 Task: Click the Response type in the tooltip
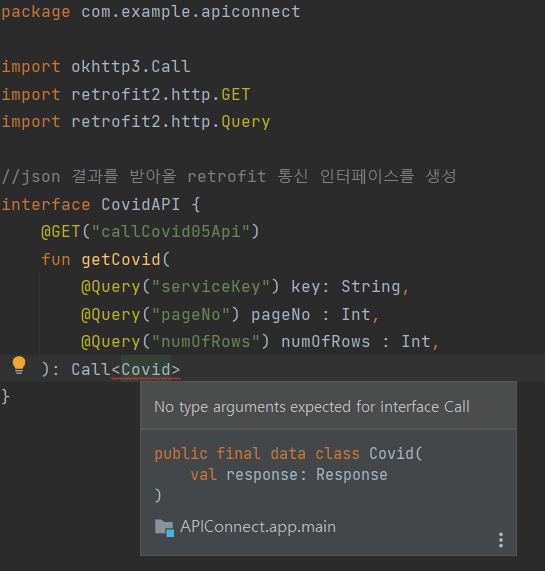pos(352,475)
